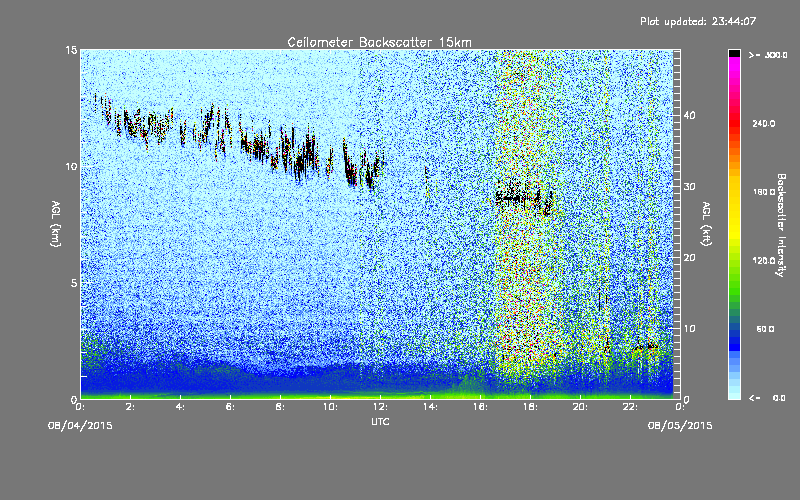Screen dimensions: 800x500
Task: Click the 6: hour tick on the time axis
Action: point(231,407)
